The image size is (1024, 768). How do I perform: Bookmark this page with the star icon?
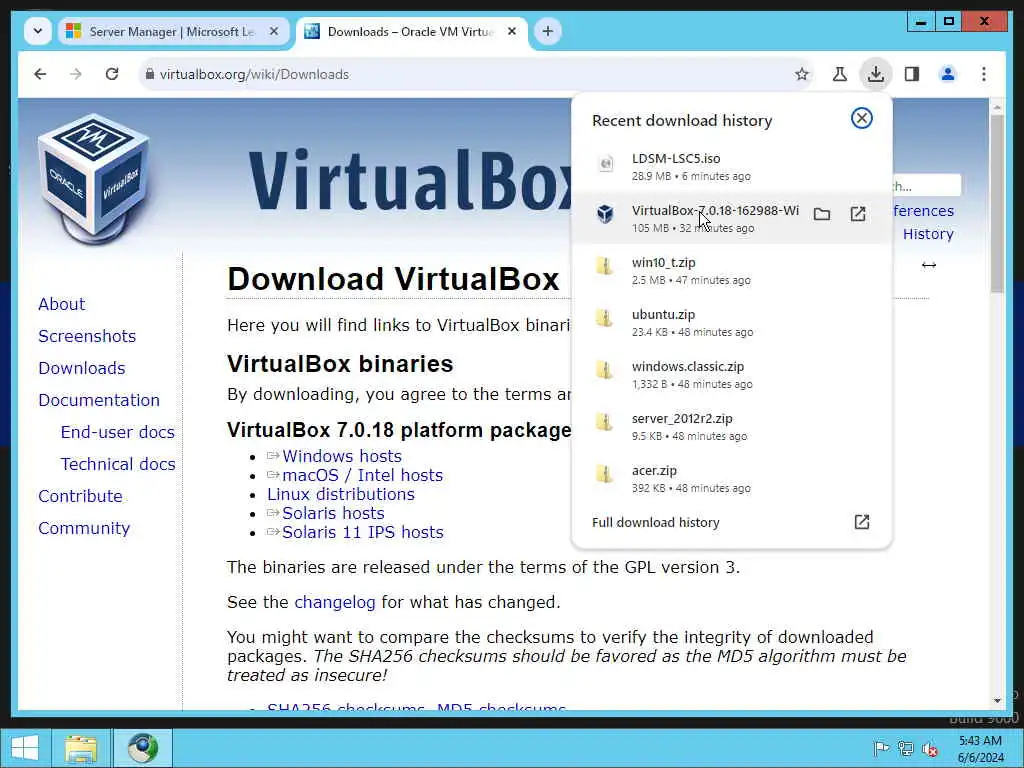pos(802,74)
